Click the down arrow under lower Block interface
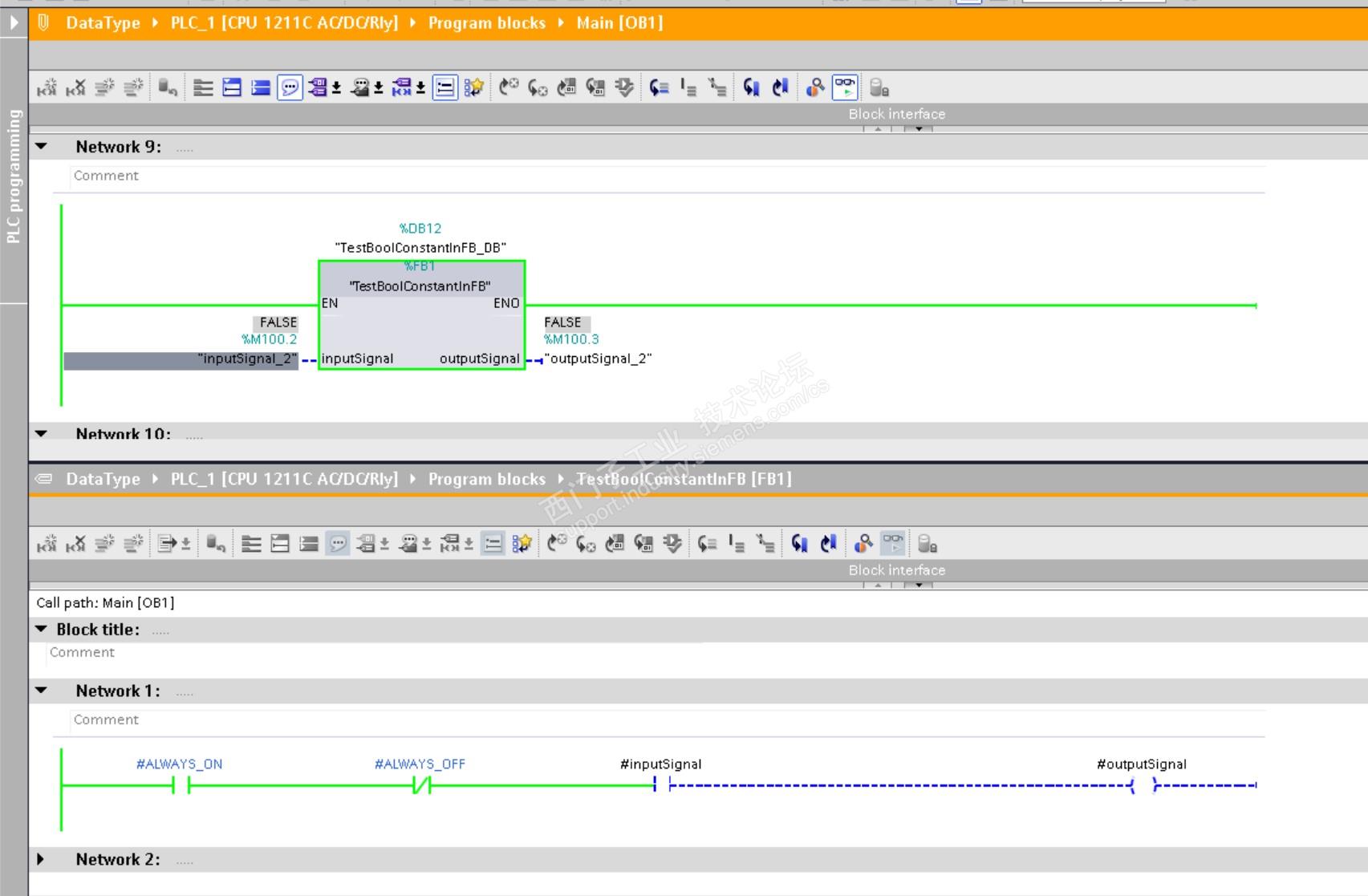This screenshot has height=896, width=1368. coord(918,585)
